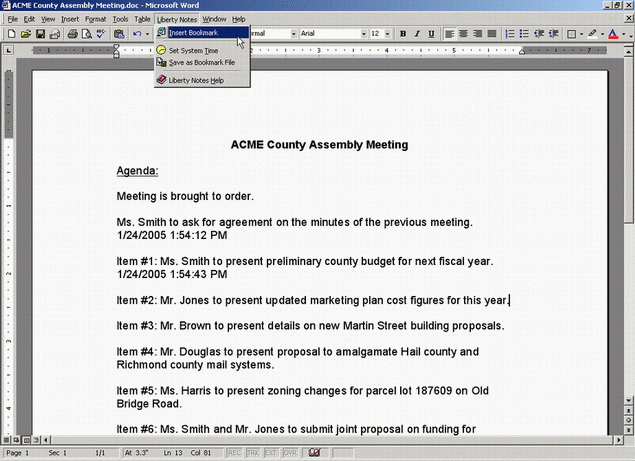
Task: Toggle Underline formatting
Action: pyautogui.click(x=431, y=34)
